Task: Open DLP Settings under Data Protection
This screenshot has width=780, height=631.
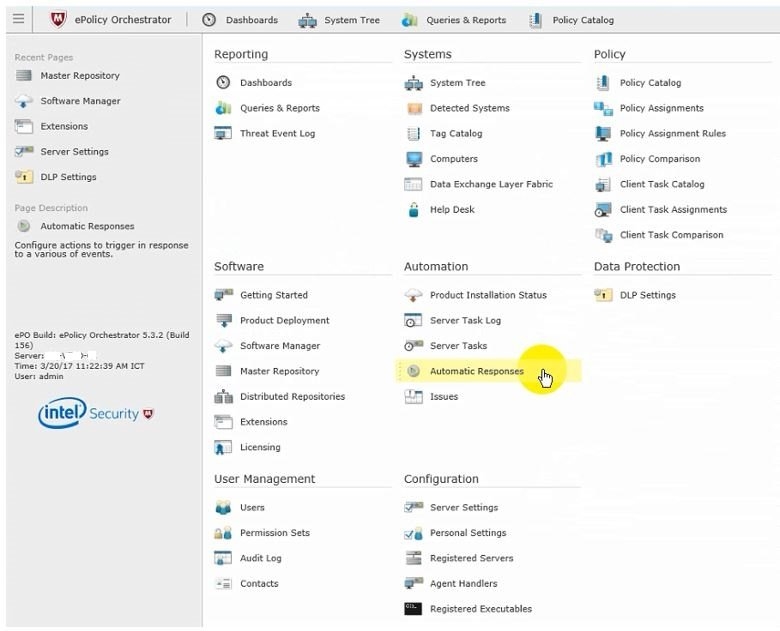Action: (647, 295)
